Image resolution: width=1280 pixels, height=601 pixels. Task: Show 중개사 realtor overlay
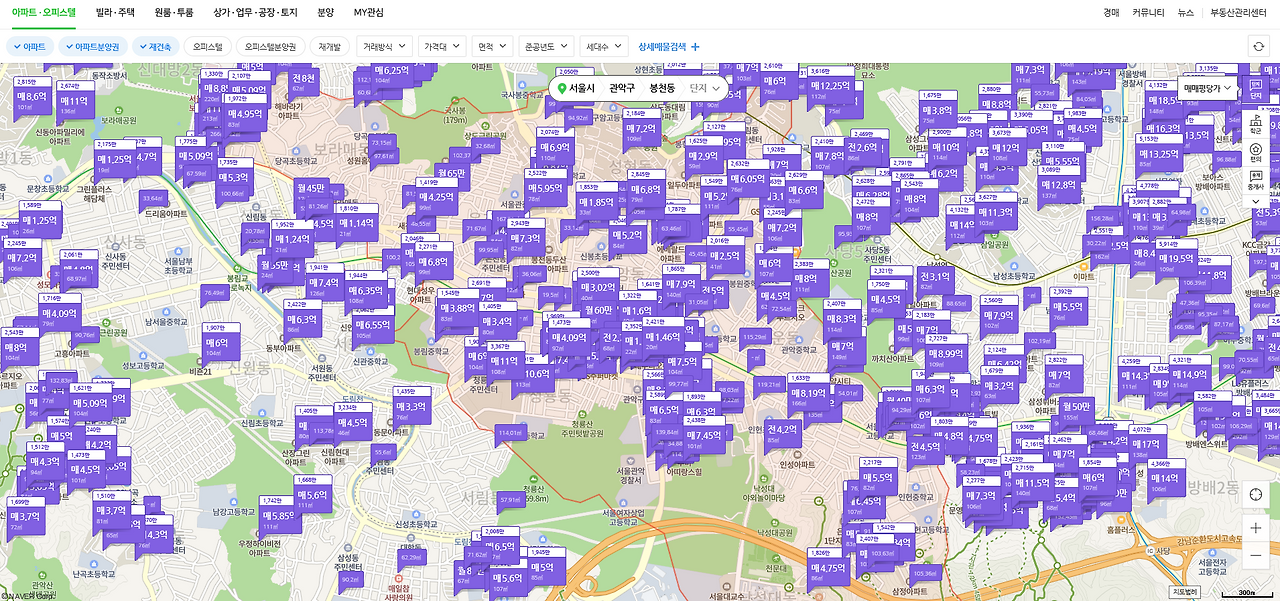pyautogui.click(x=1256, y=181)
